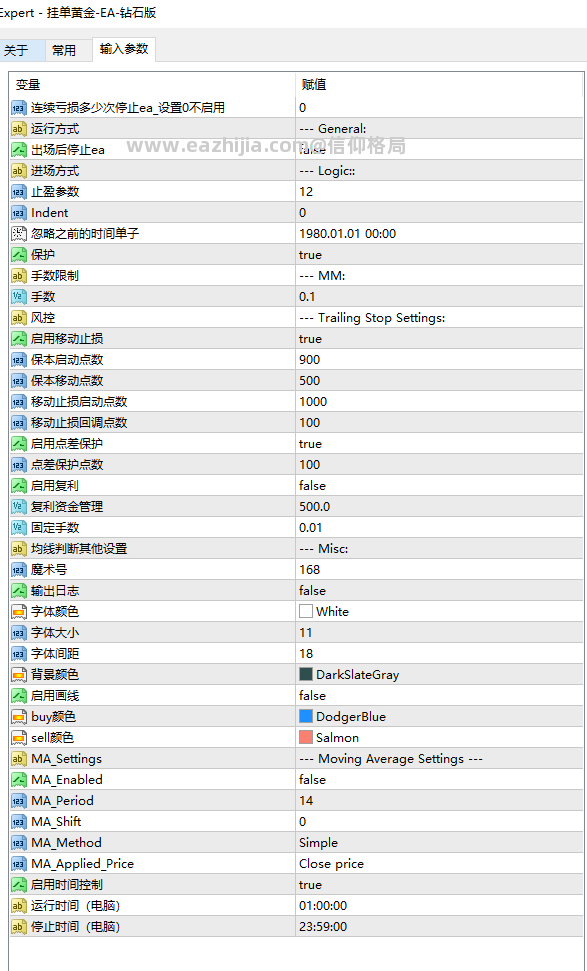Select the 字体大小 row label

click(55, 633)
